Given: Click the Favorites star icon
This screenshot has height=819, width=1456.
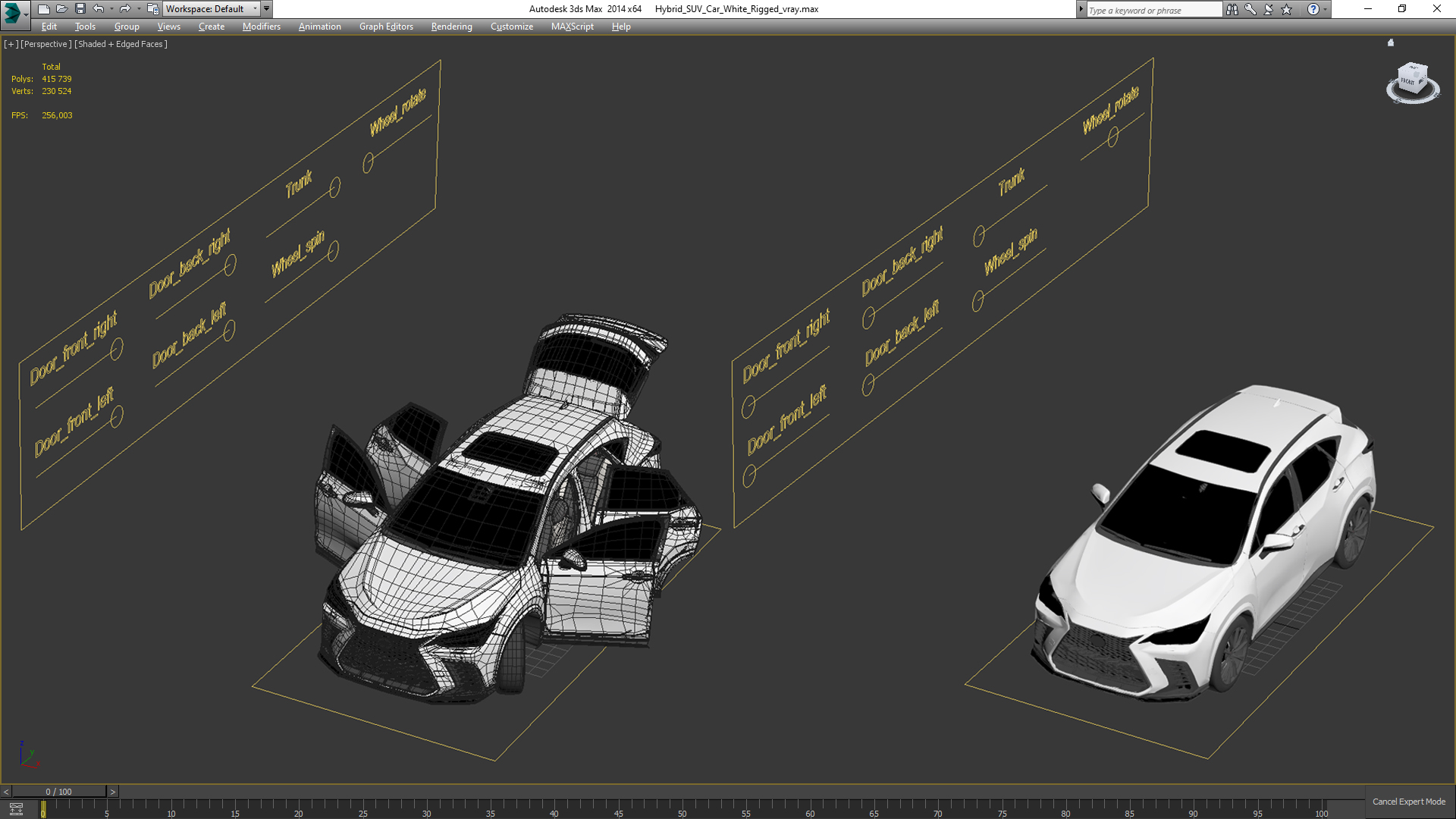Looking at the screenshot, I should point(1287,9).
